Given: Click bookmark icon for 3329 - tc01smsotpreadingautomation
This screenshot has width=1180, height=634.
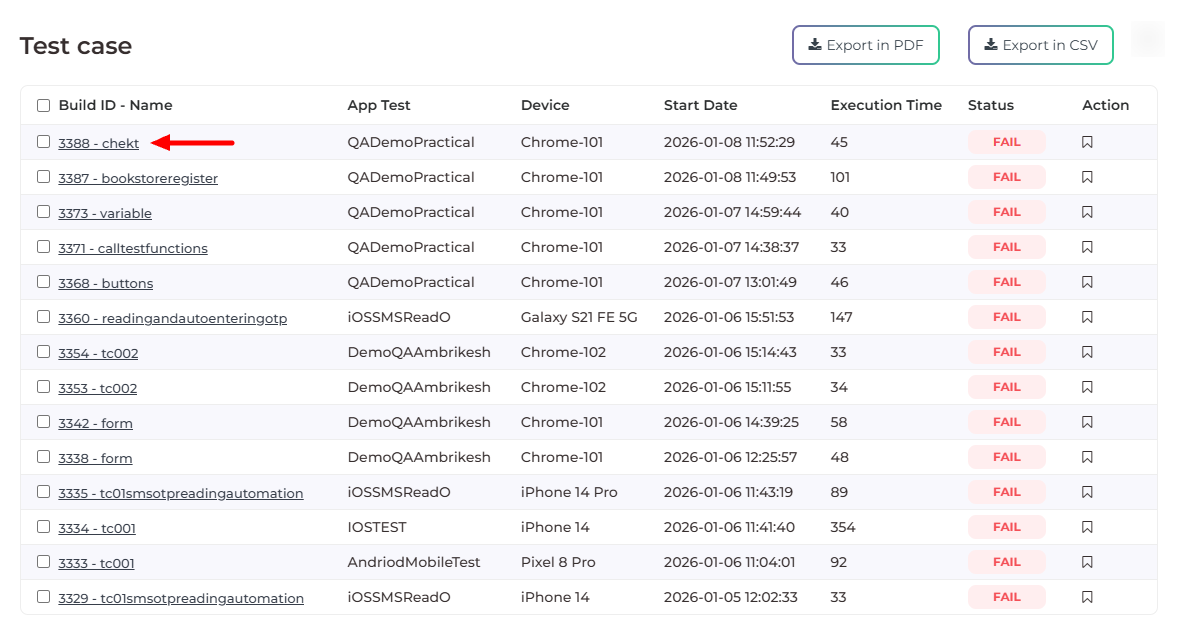Looking at the screenshot, I should (x=1087, y=597).
